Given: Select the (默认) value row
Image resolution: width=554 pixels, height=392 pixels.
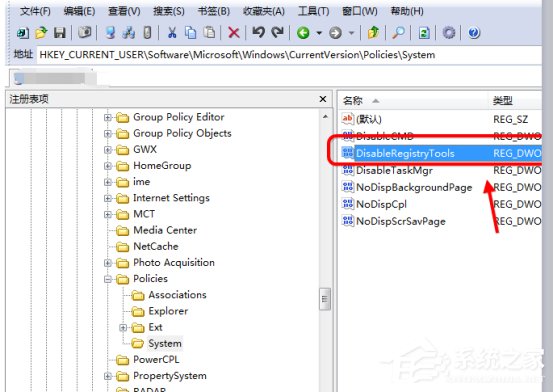Looking at the screenshot, I should pyautogui.click(x=369, y=119).
